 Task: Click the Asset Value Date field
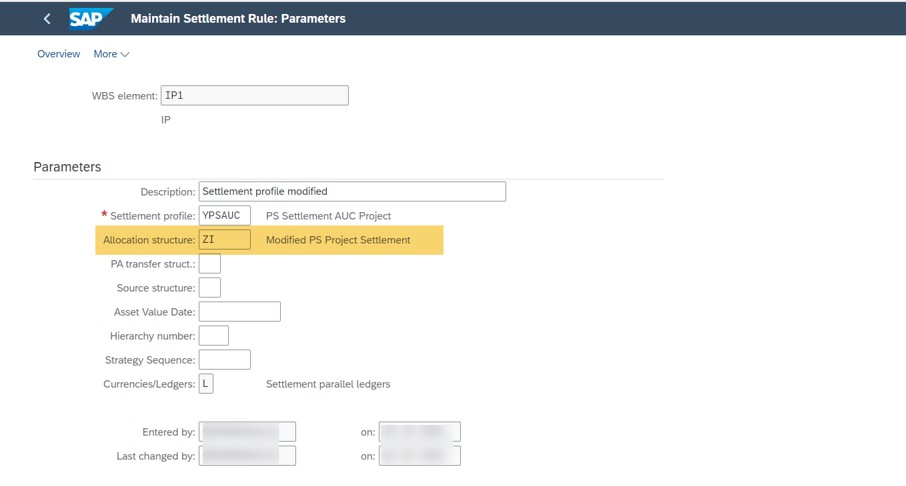point(239,312)
